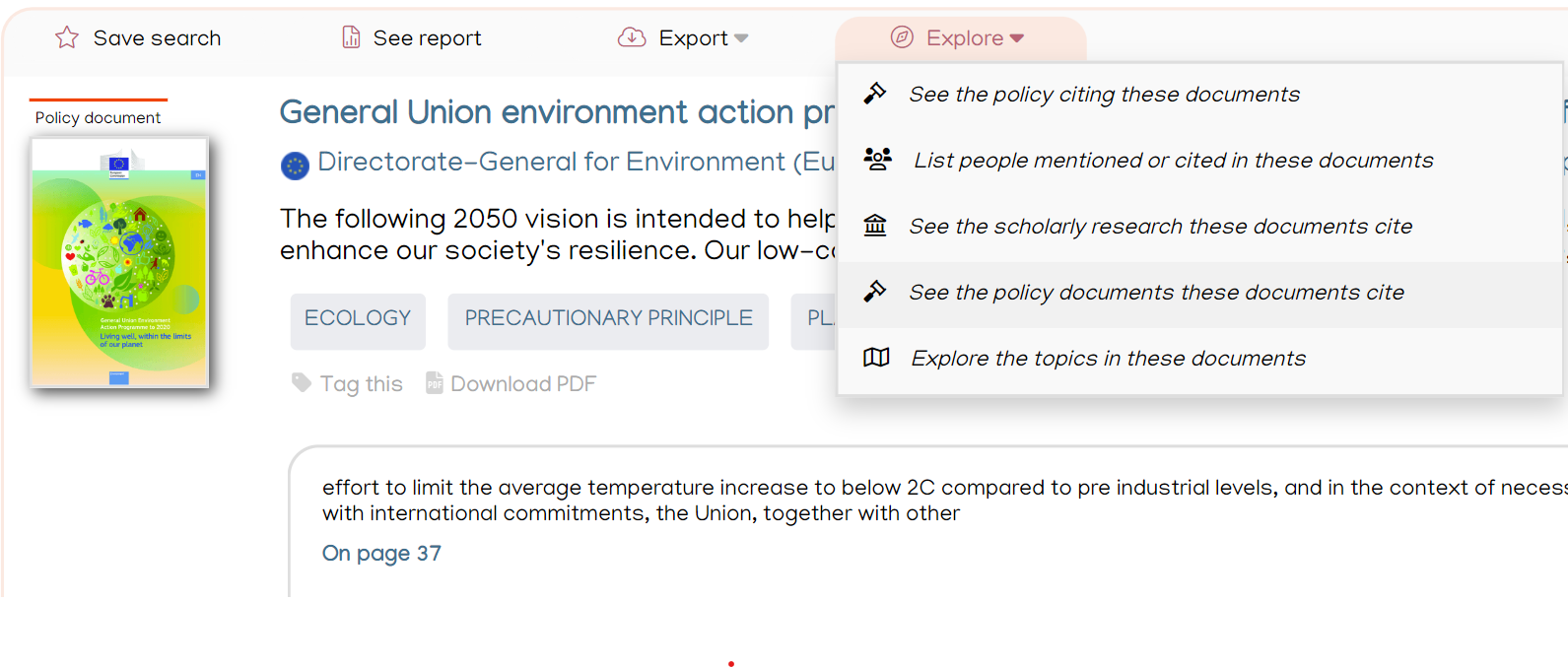The width and height of the screenshot is (1568, 668).
Task: Click the star icon beside Save search
Action: click(65, 36)
